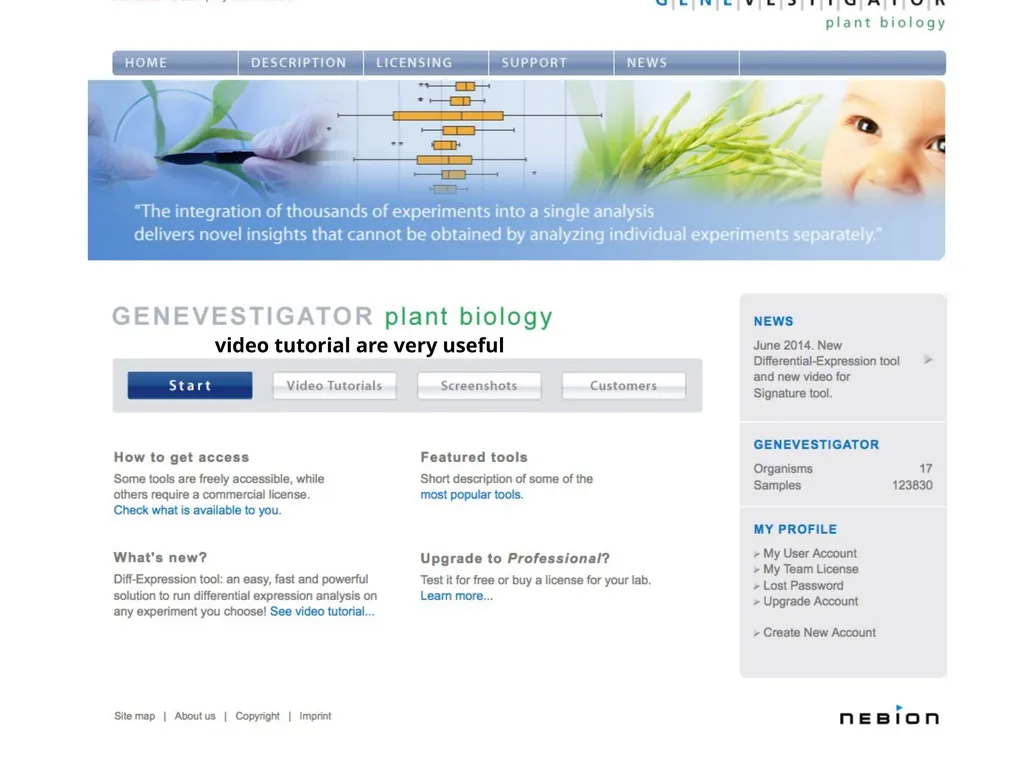Click the 'Upgrade to Professional?' heading
The width and height of the screenshot is (1024, 767).
515,559
